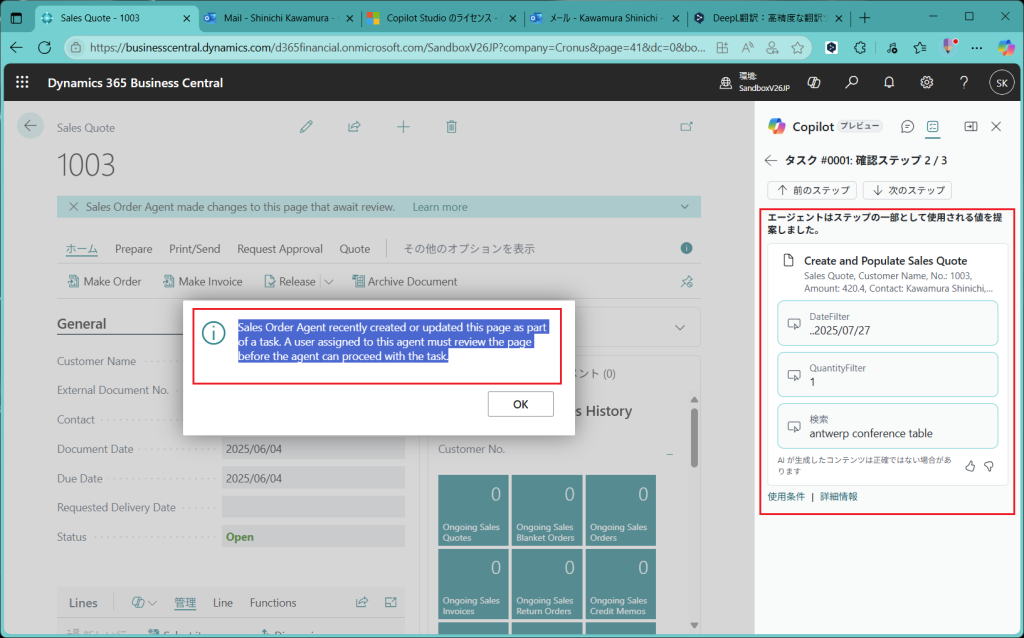
Task: Add this page to browser favorites
Action: coord(797,47)
